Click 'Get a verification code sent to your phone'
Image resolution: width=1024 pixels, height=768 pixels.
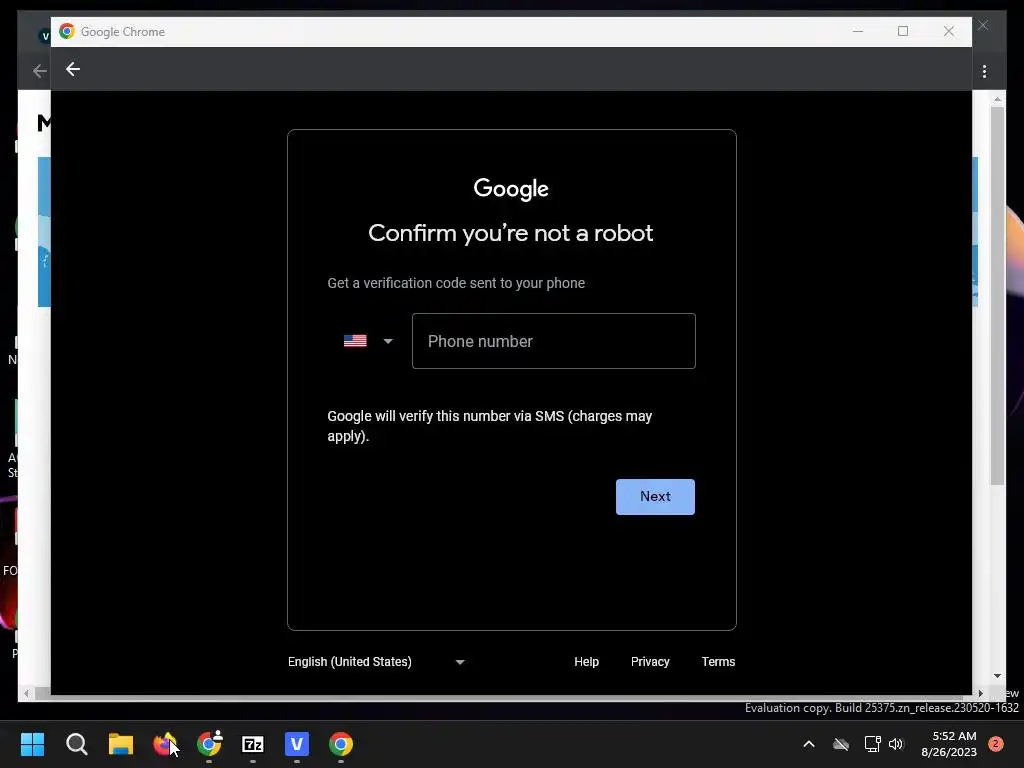tap(456, 283)
